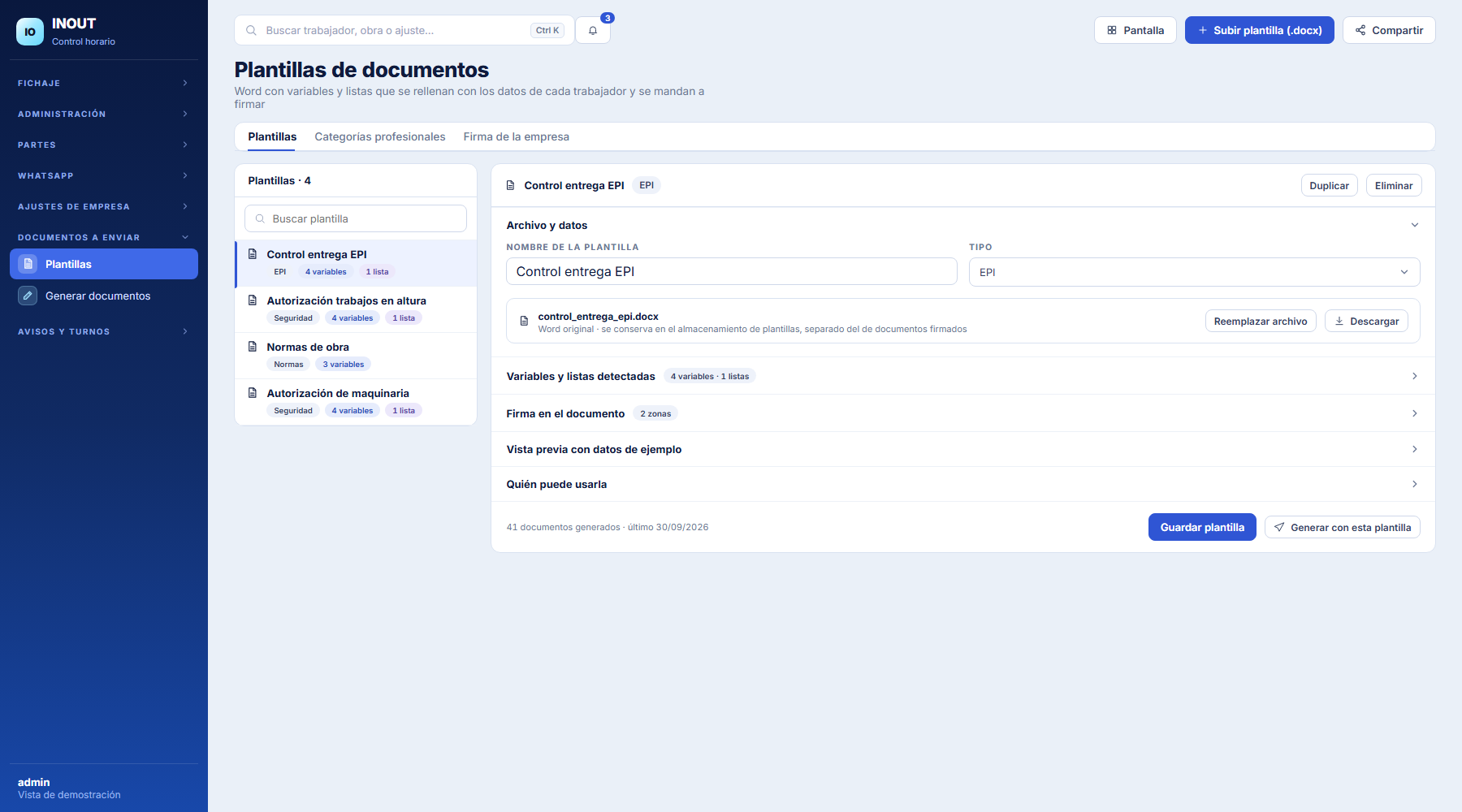This screenshot has width=1462, height=812.
Task: Focus the Buscar trabajador, obra o ajuste field
Action: tap(404, 31)
